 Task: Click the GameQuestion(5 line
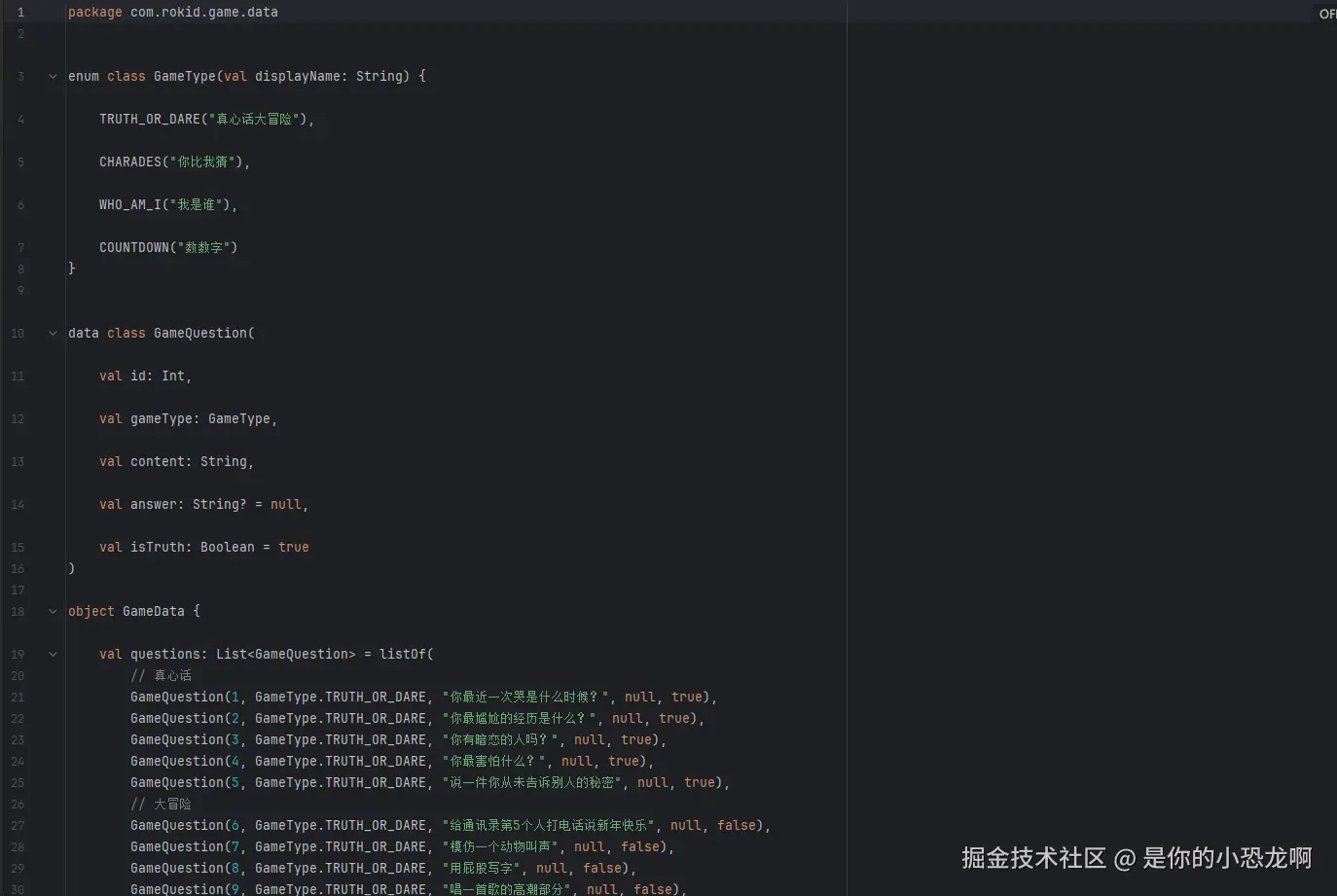coord(430,782)
